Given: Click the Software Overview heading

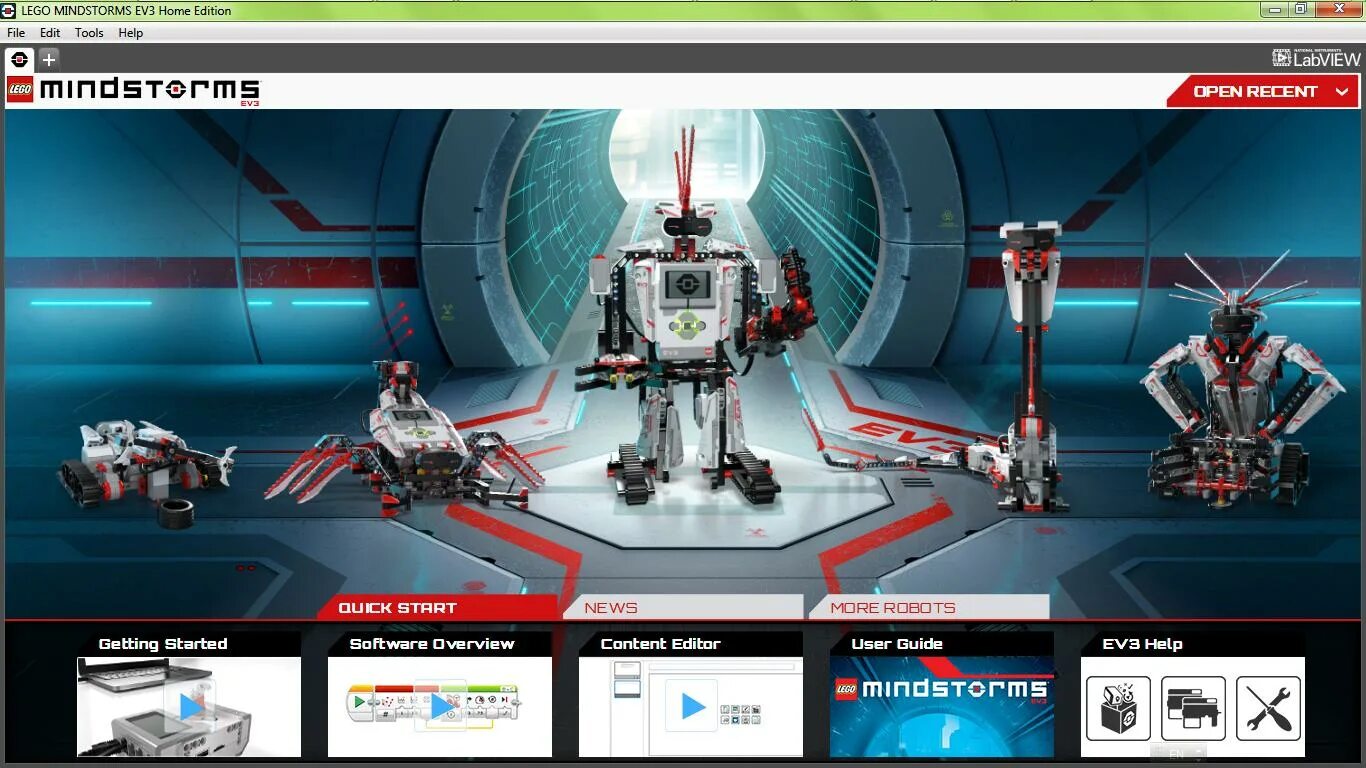Looking at the screenshot, I should coord(432,644).
